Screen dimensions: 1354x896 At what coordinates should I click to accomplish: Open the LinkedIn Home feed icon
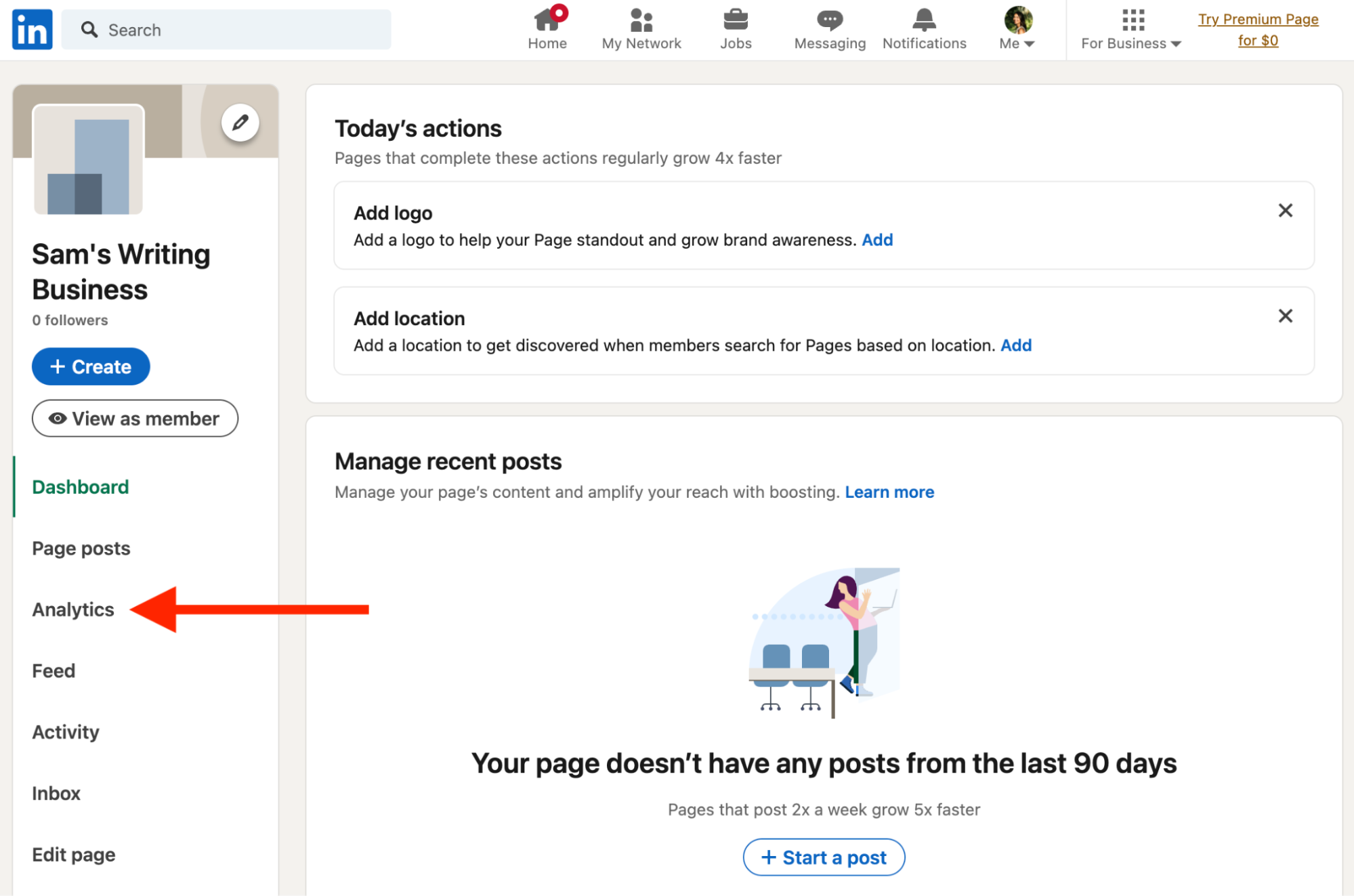pyautogui.click(x=547, y=20)
